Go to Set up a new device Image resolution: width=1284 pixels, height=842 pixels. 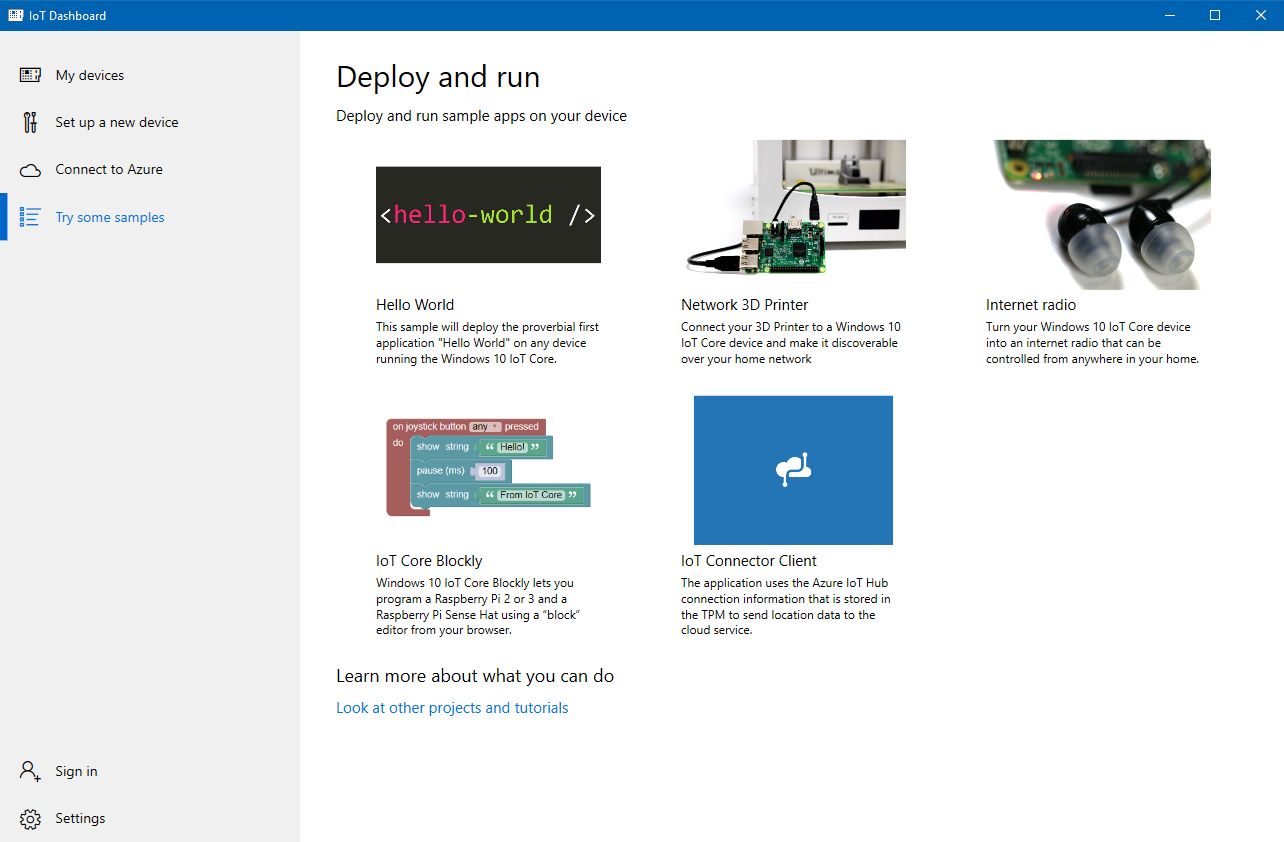pos(150,122)
